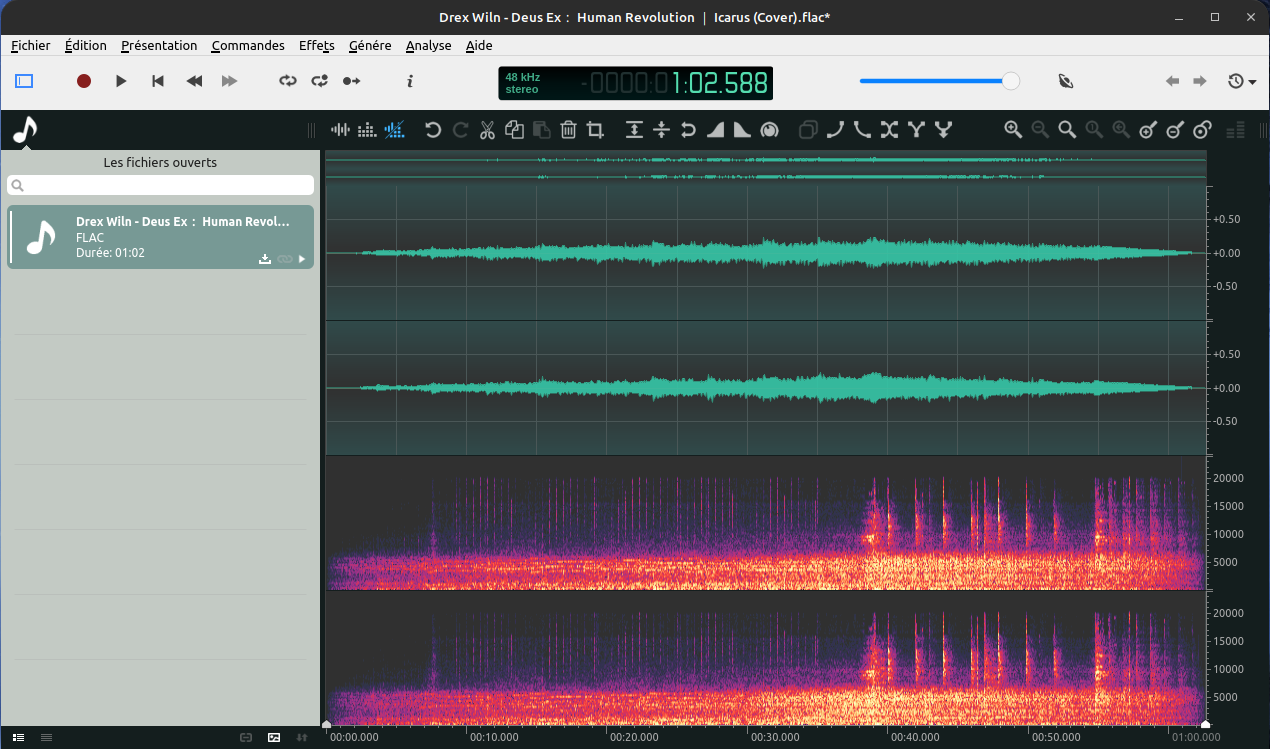Start recording with the red record button
Screen dimensions: 1270x749
(x=84, y=81)
